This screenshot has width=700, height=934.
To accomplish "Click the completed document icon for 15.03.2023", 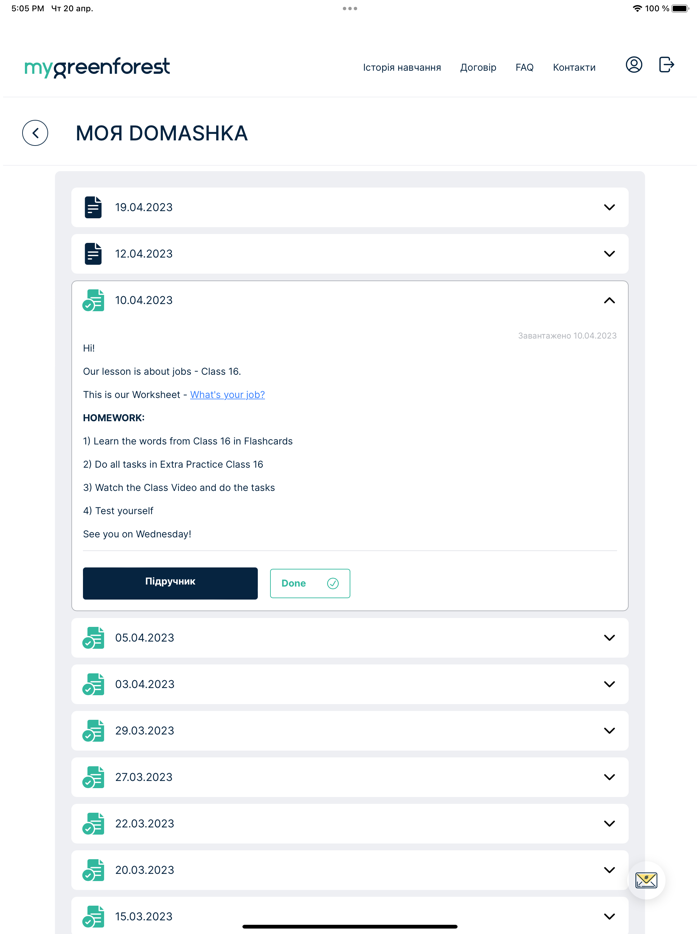I will (x=93, y=917).
